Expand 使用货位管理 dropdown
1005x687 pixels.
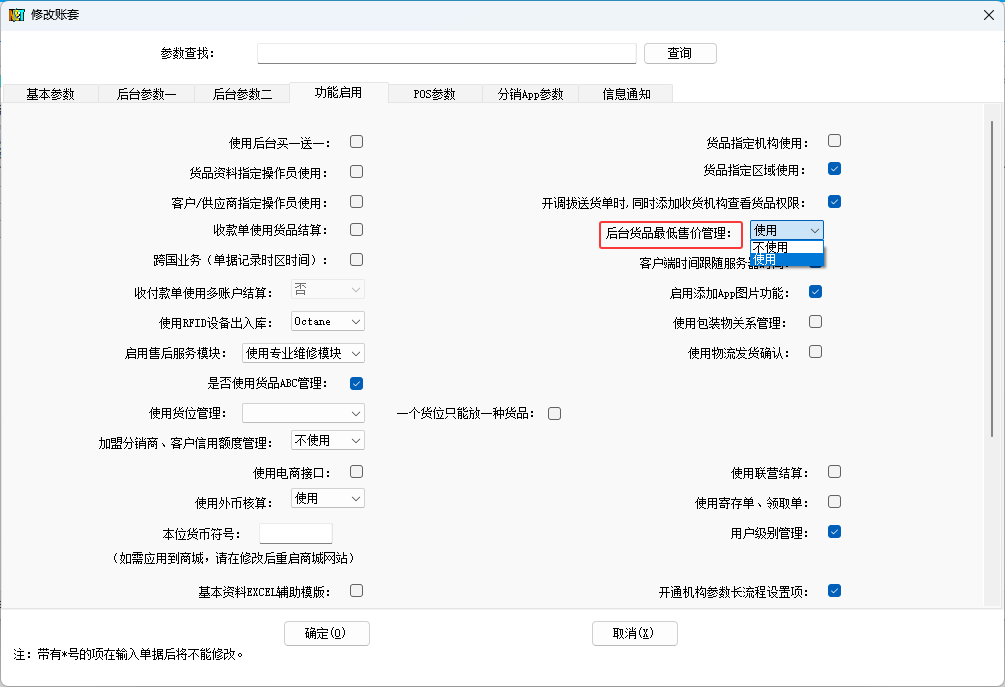click(x=303, y=413)
